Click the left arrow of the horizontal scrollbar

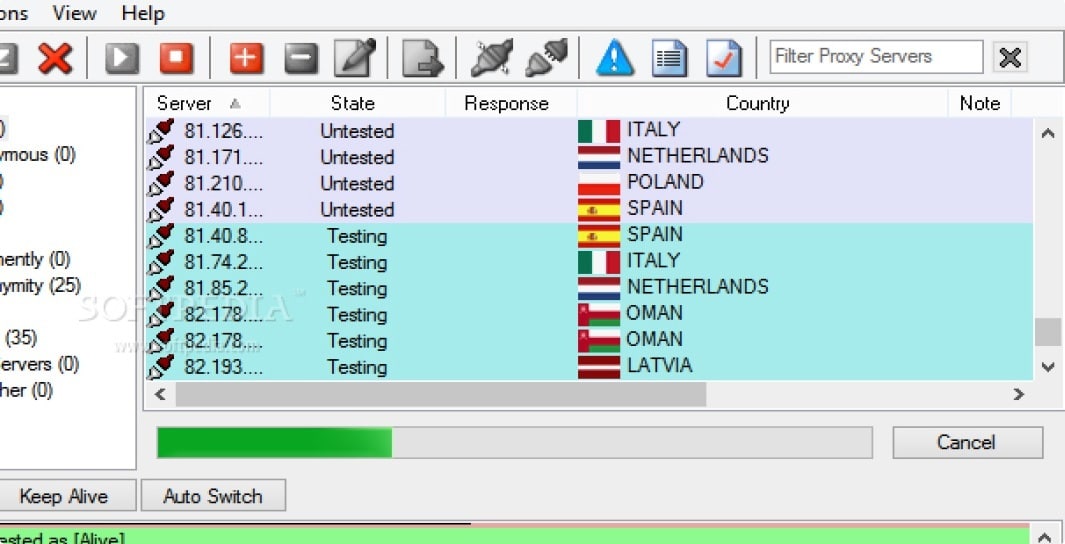coord(160,394)
